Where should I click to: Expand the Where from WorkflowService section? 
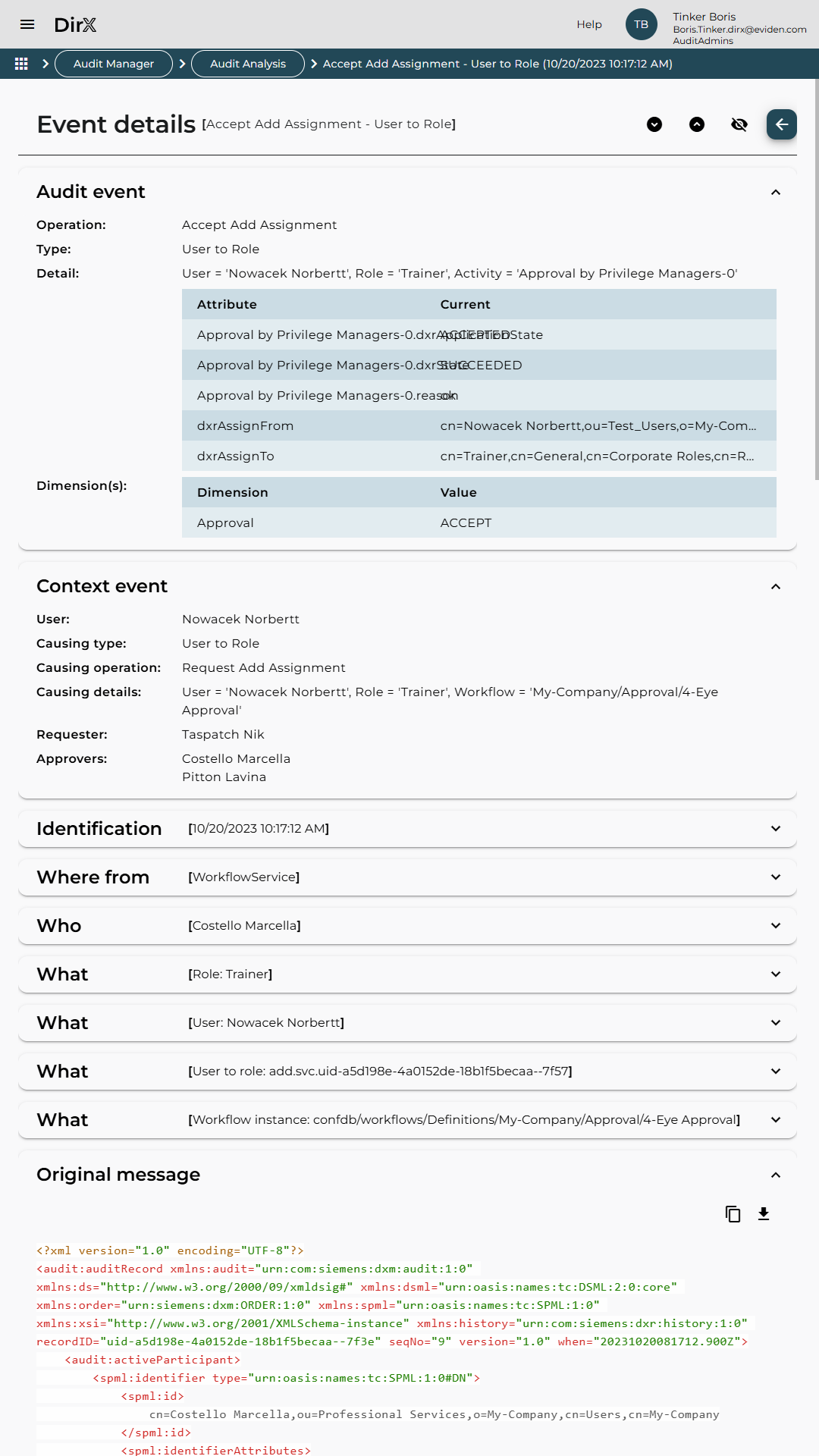coord(775,877)
